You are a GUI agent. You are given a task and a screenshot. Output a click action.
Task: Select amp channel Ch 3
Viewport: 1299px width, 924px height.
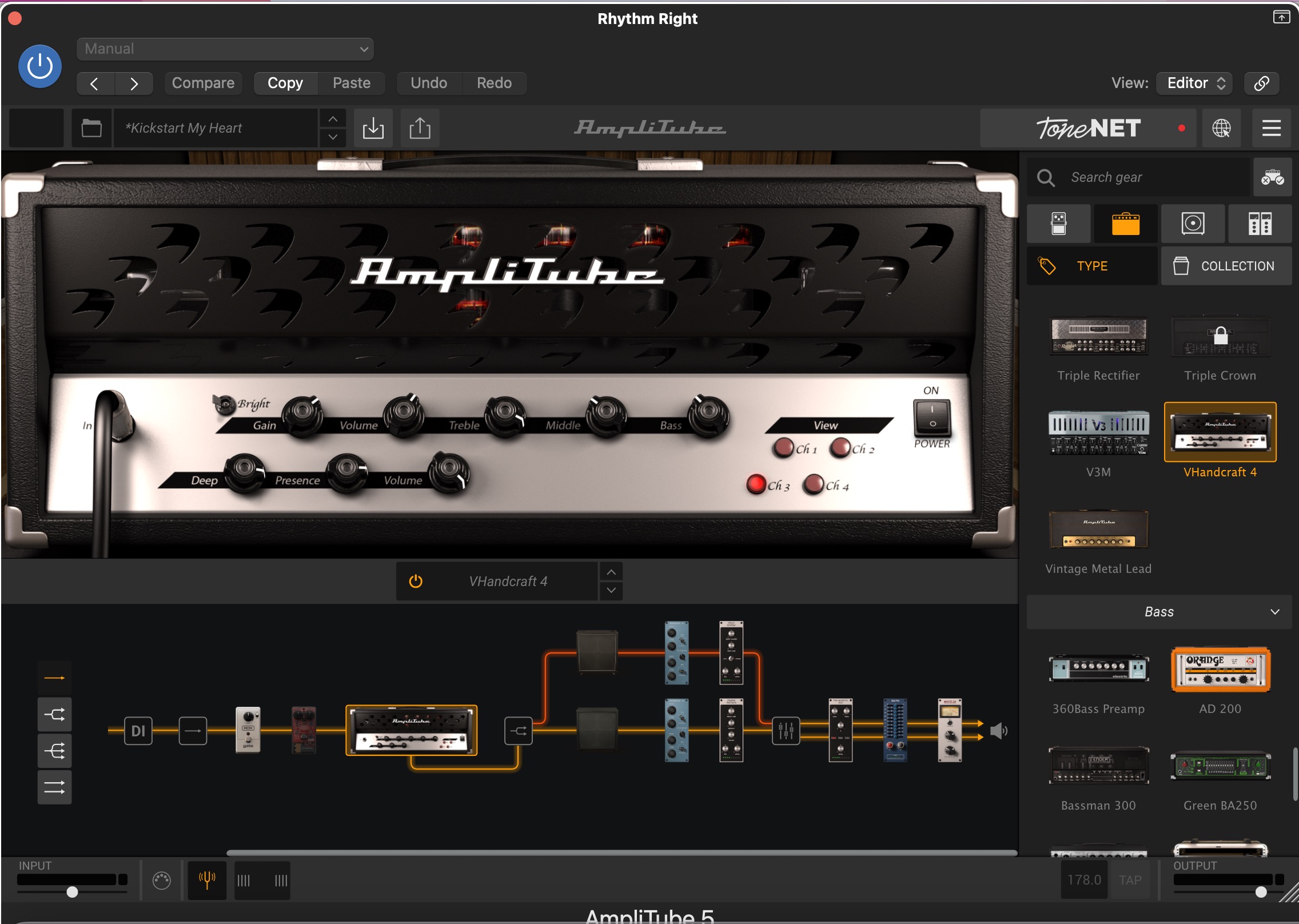point(756,484)
